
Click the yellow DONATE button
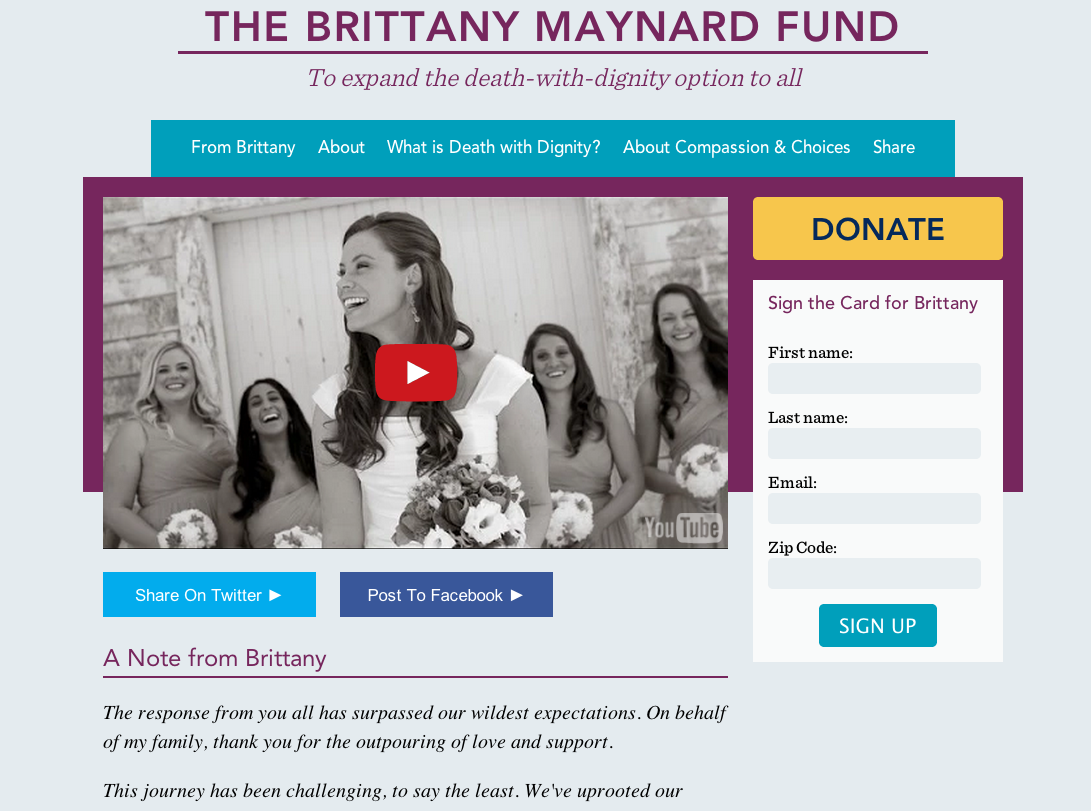point(877,228)
